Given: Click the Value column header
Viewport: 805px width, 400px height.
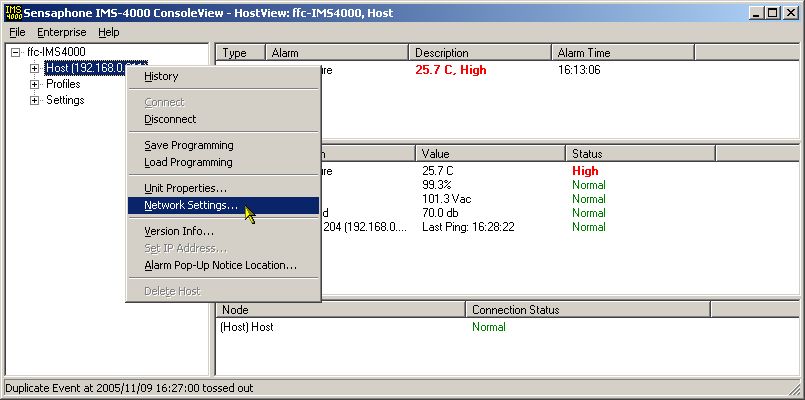Looking at the screenshot, I should (x=490, y=154).
